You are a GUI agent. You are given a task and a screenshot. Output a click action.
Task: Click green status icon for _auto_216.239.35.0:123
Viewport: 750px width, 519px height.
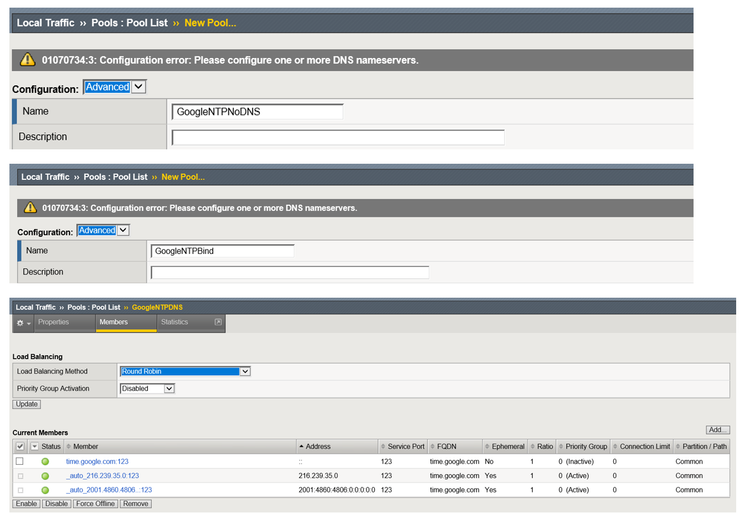tap(45, 476)
